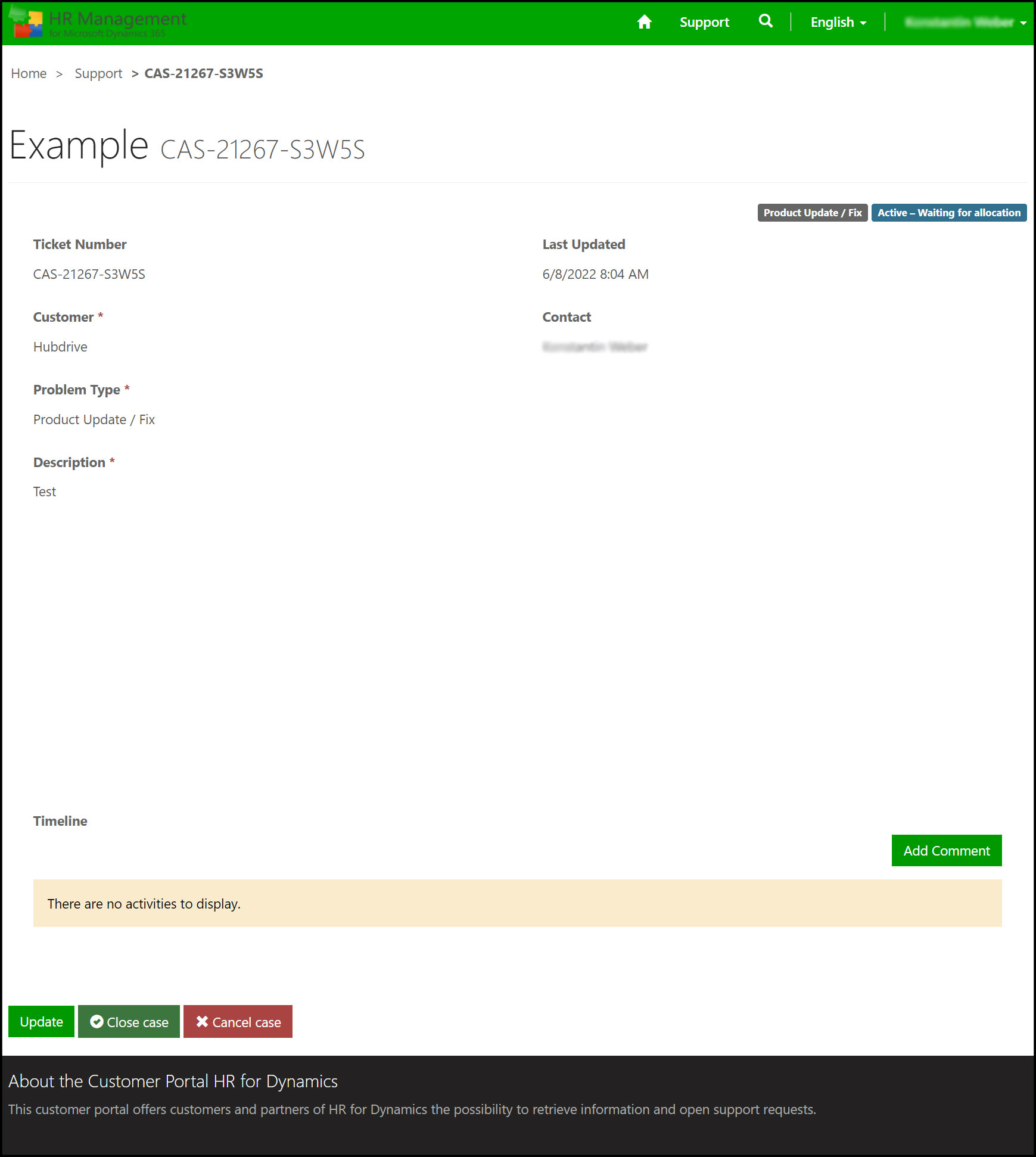Open search with the magnifier icon
The image size is (1036, 1157).
pos(766,21)
